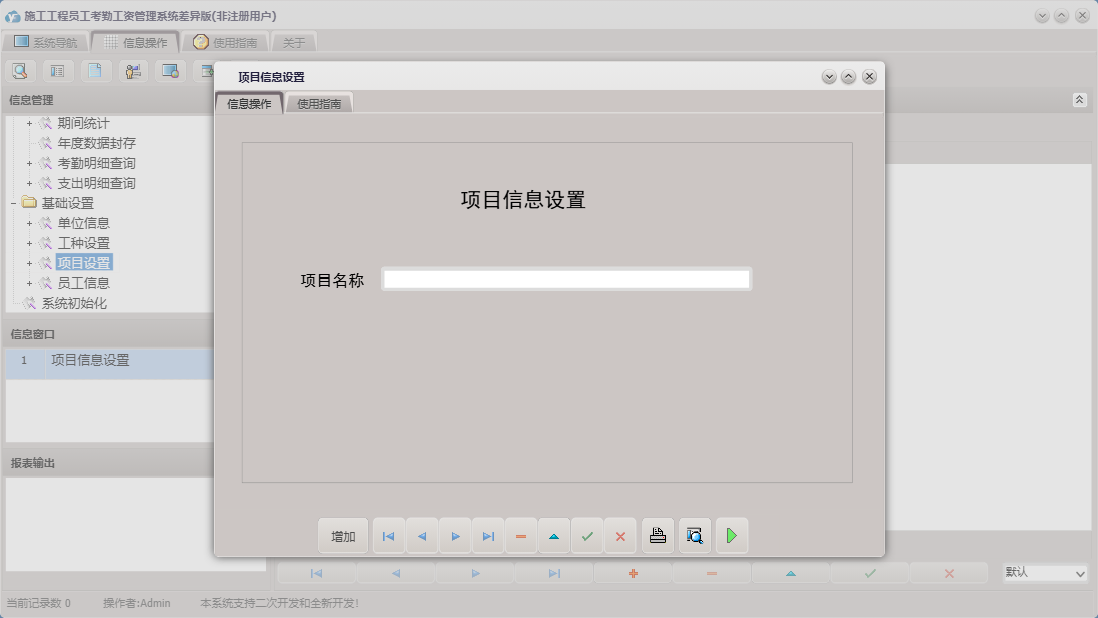Open the search tool on the main toolbar
Viewport: 1098px width, 618px height.
pyautogui.click(x=20, y=70)
